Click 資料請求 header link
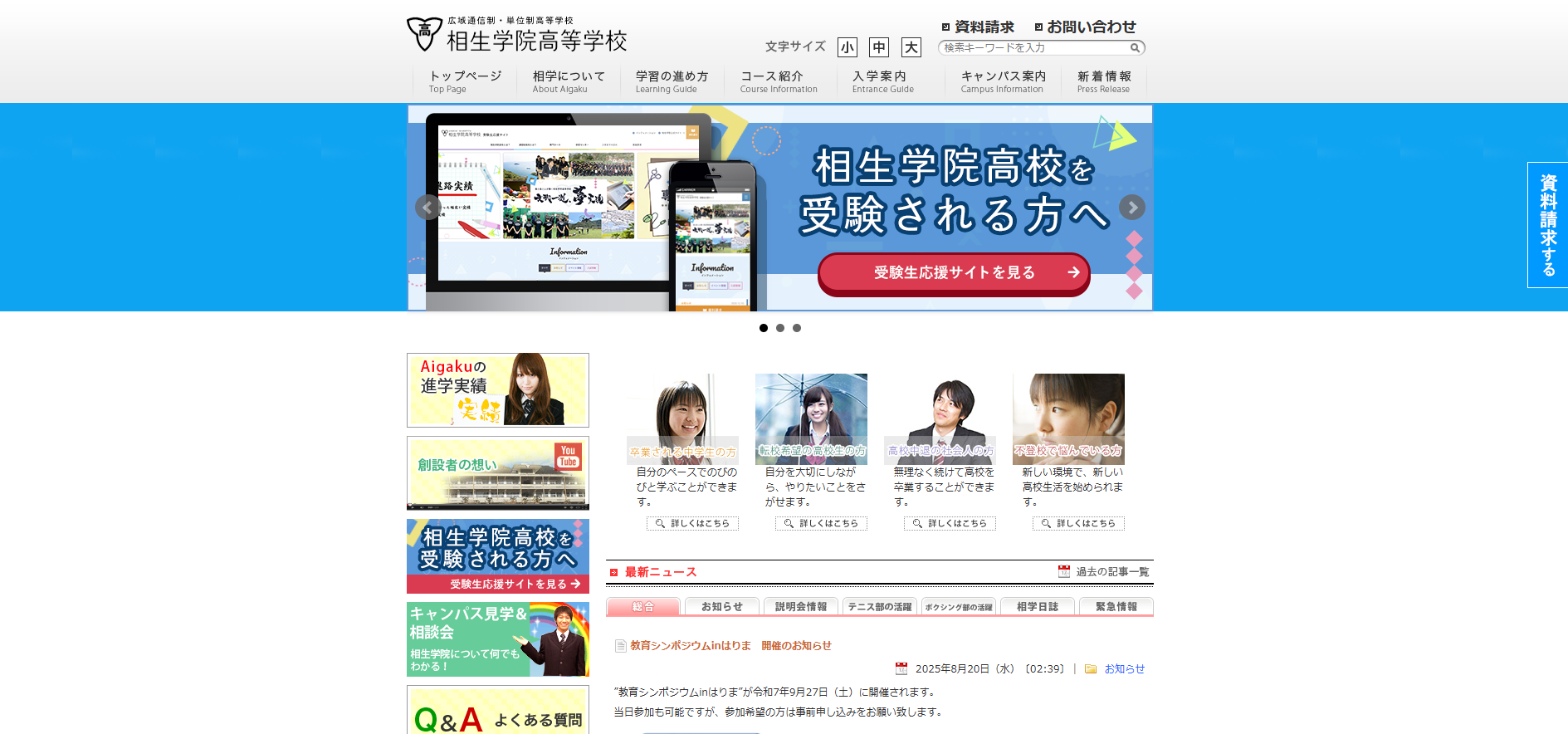 pyautogui.click(x=984, y=27)
